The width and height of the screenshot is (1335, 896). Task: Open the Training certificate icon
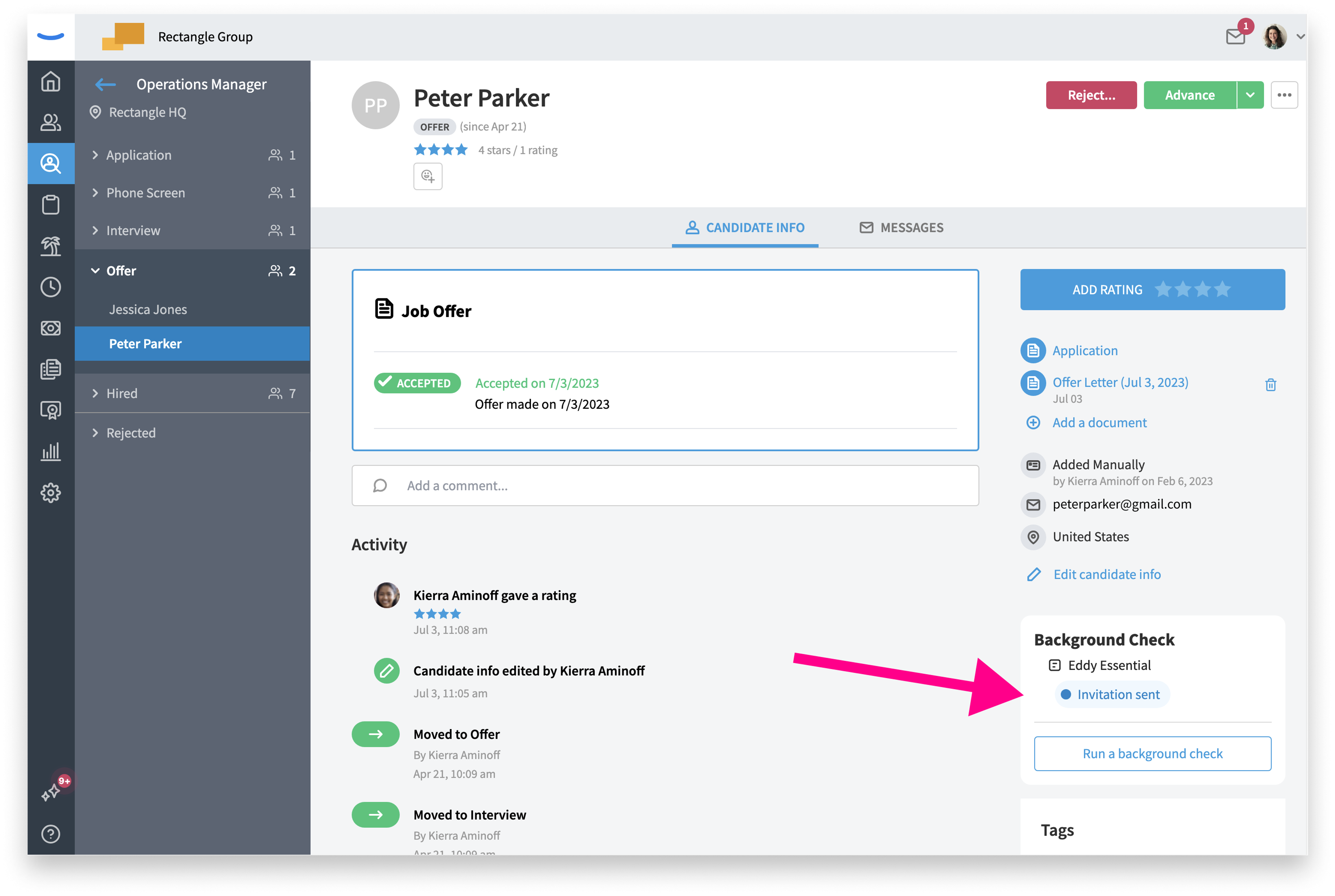pyautogui.click(x=51, y=410)
